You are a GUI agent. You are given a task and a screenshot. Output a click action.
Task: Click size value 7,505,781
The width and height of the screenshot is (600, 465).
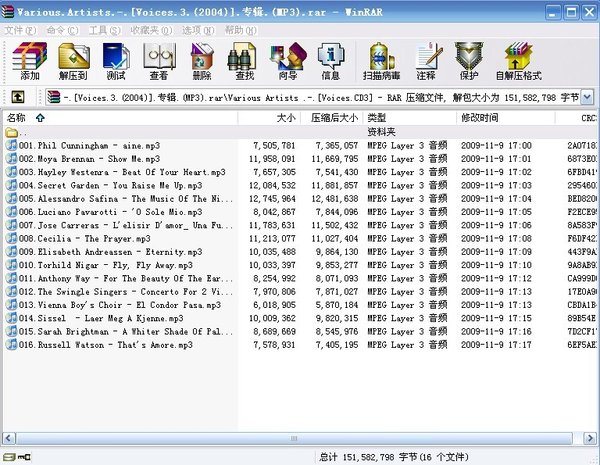point(274,145)
